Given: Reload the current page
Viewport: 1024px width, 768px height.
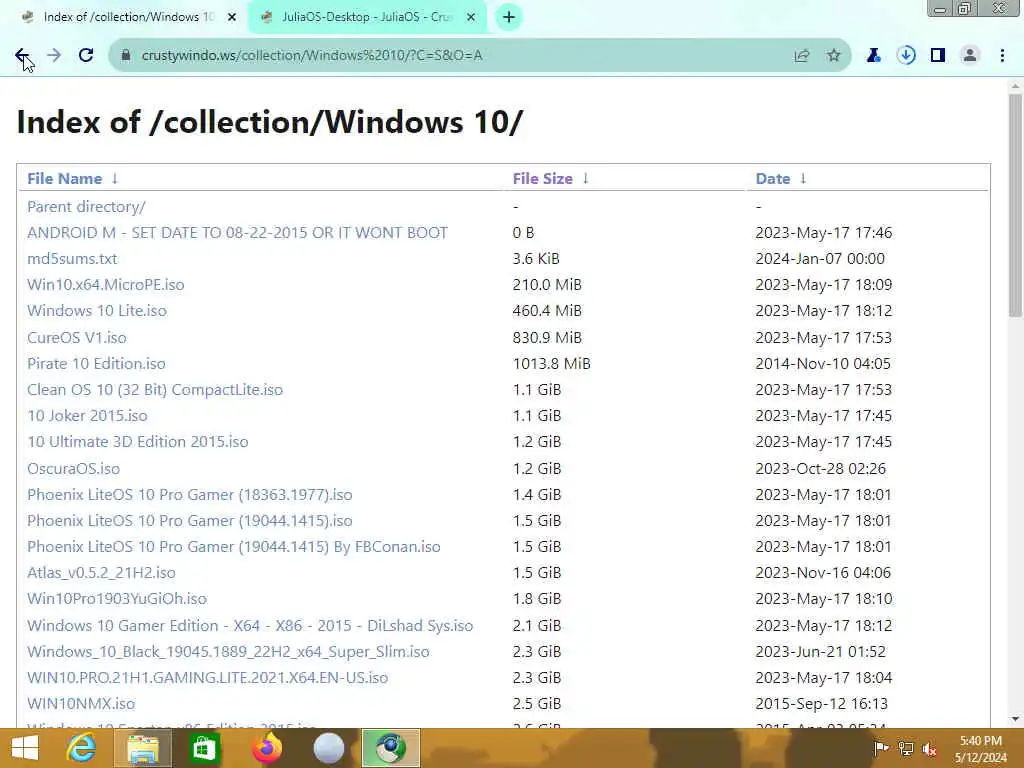Looking at the screenshot, I should point(86,56).
